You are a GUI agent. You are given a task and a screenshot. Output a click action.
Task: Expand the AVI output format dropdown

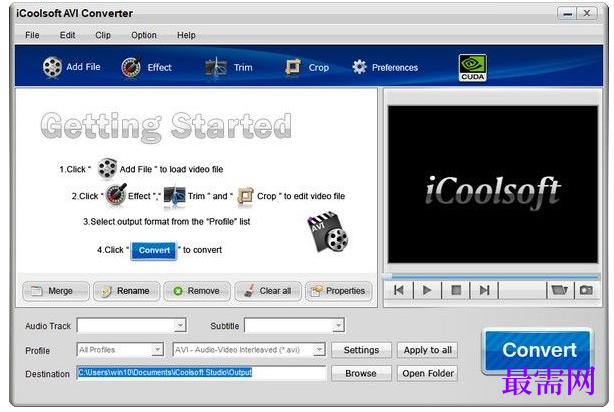[x=319, y=349]
